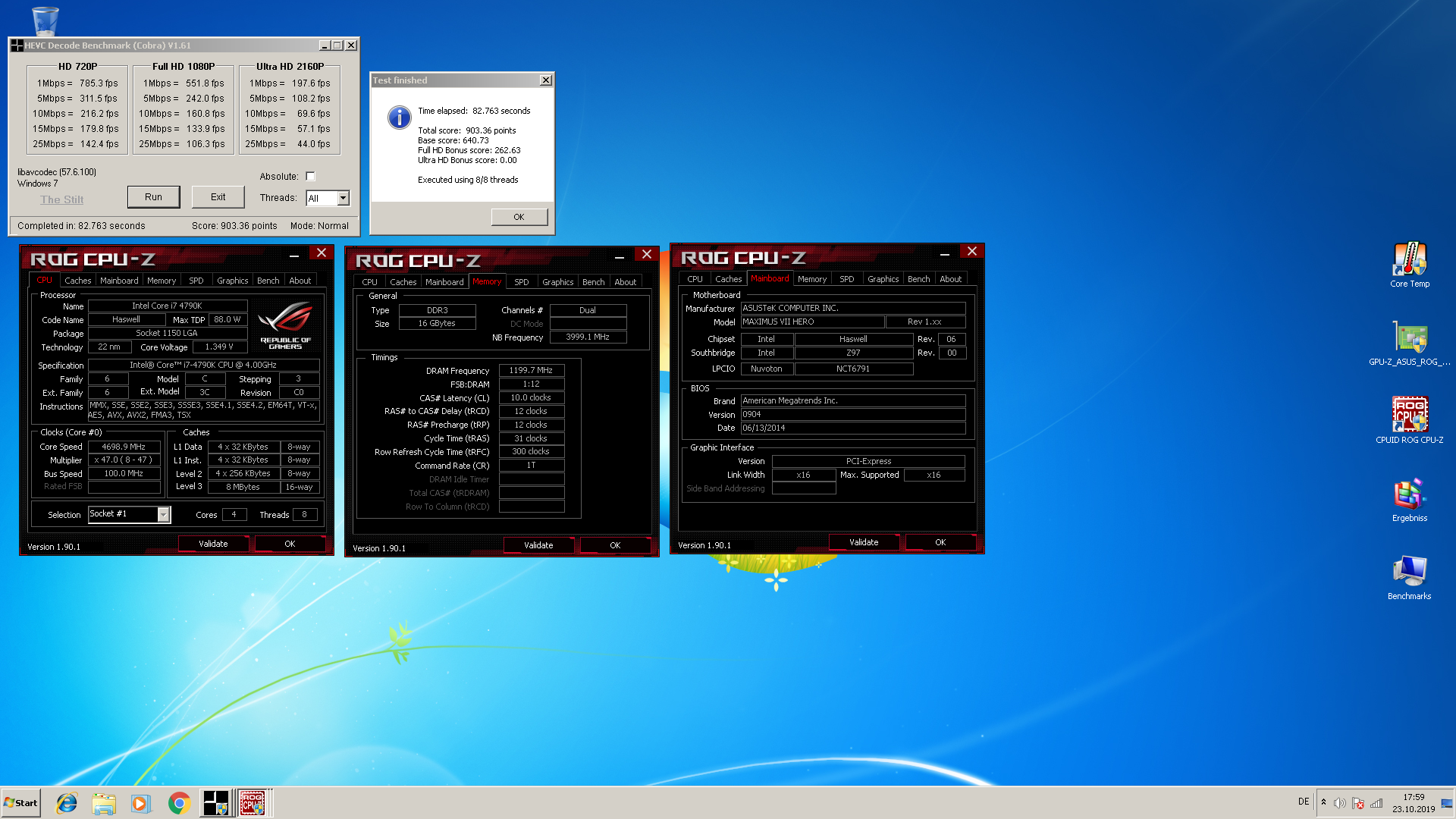This screenshot has height=819, width=1456.
Task: Open The Stilt link
Action: click(62, 199)
